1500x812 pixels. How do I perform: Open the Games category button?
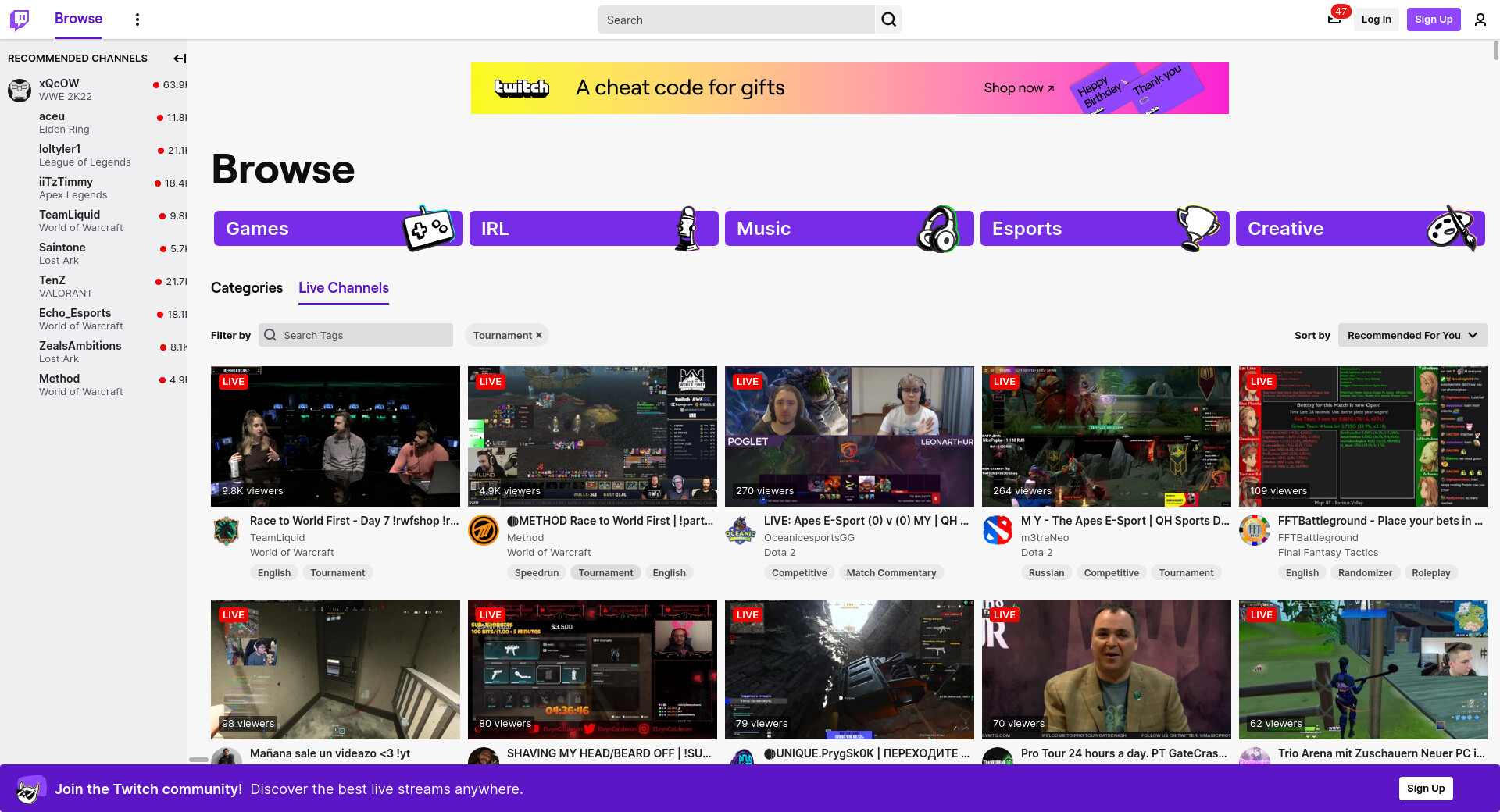[x=337, y=229]
